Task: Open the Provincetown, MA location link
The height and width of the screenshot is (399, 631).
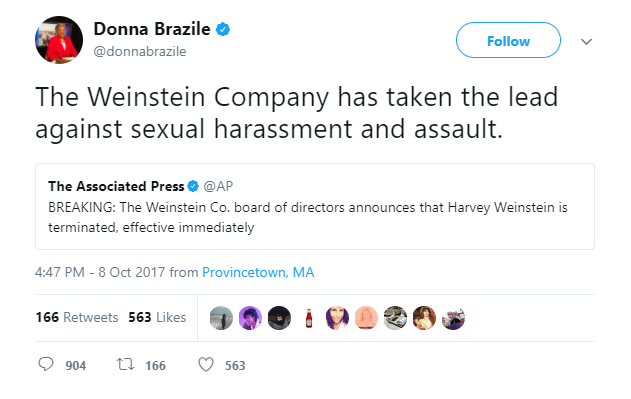Action: [258, 272]
